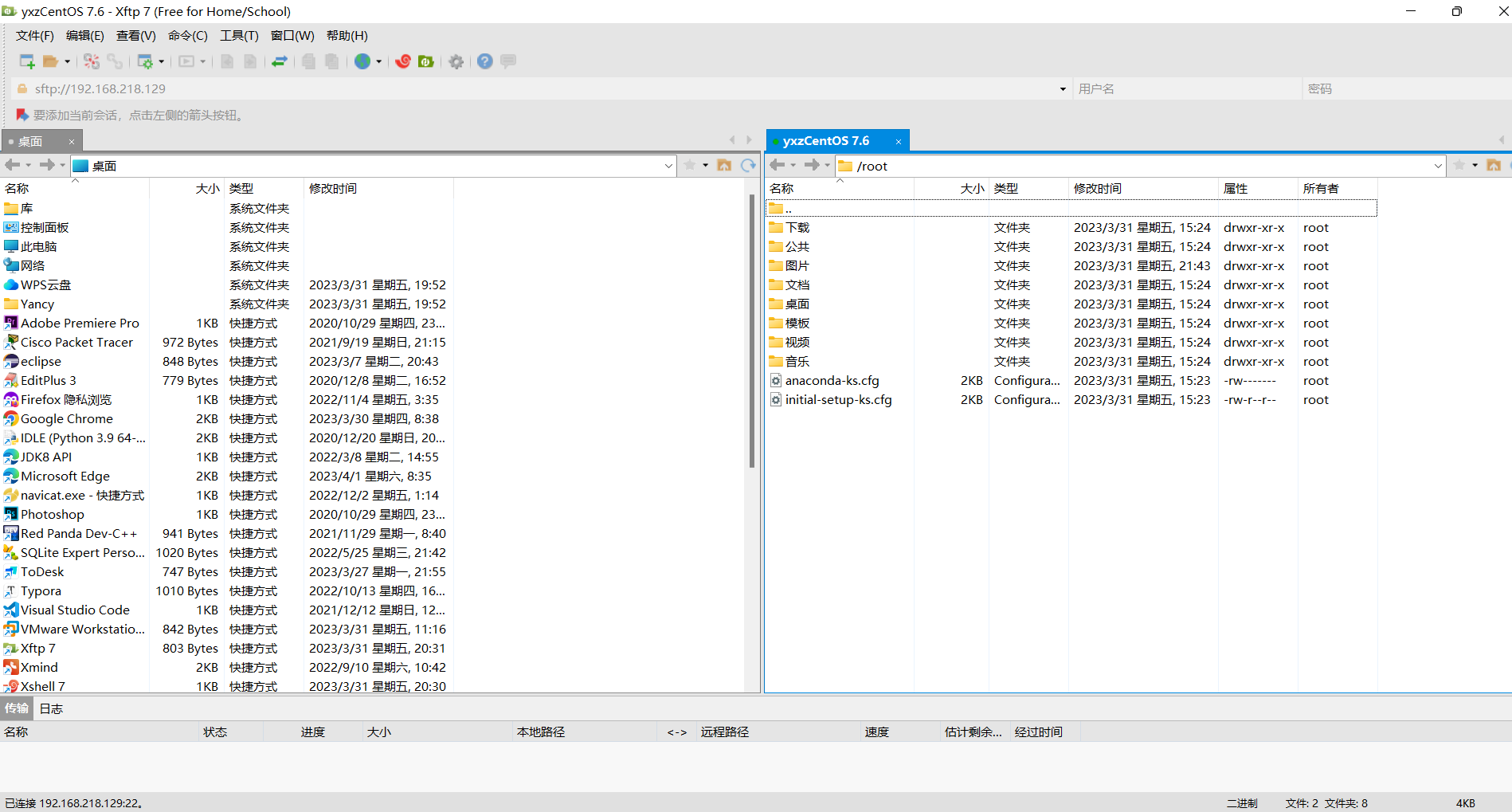
Task: Click the 密码 input field
Action: pyautogui.click(x=1407, y=88)
